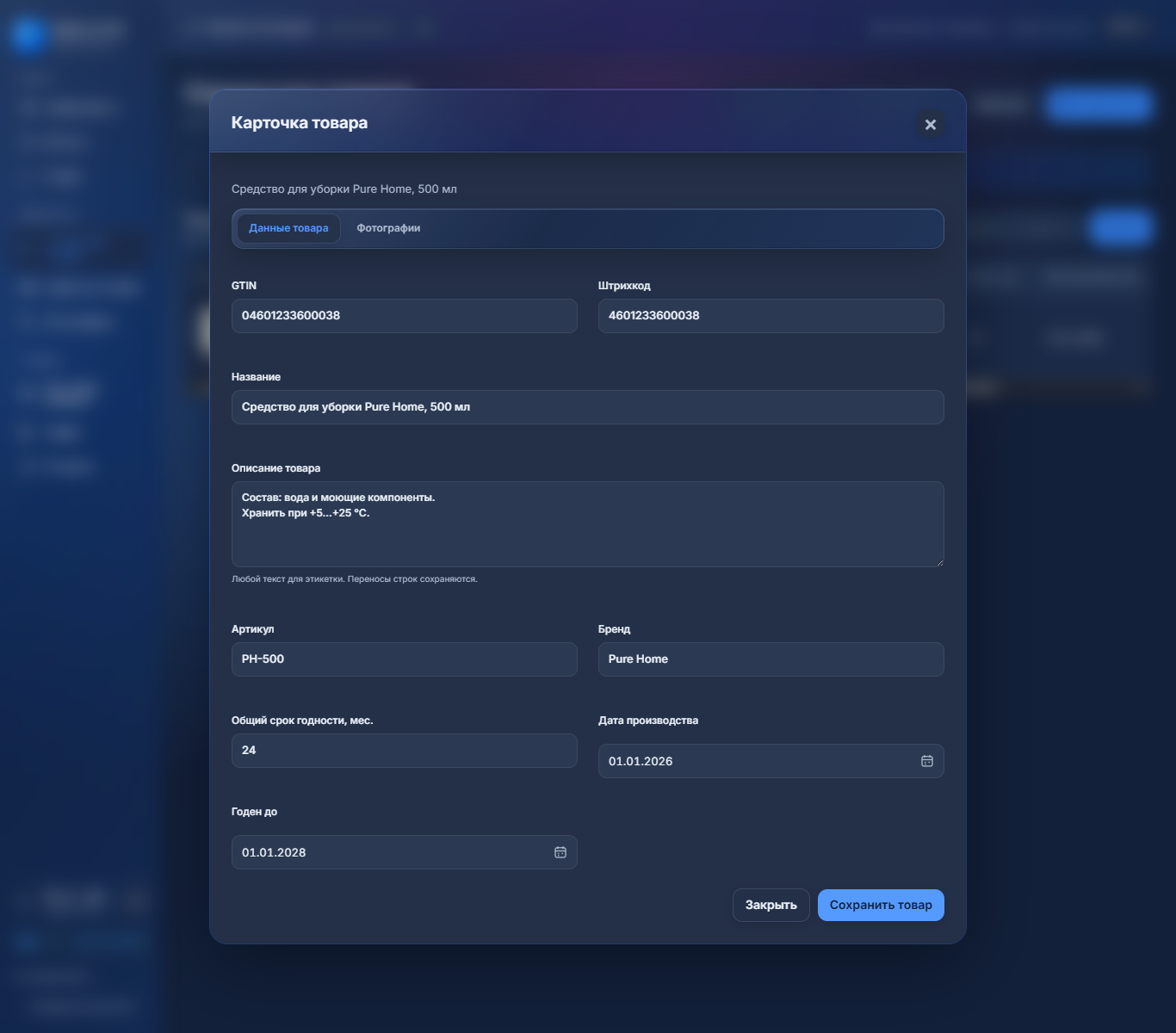
Task: Click the Бренд field with Pure Home
Action: pos(771,659)
